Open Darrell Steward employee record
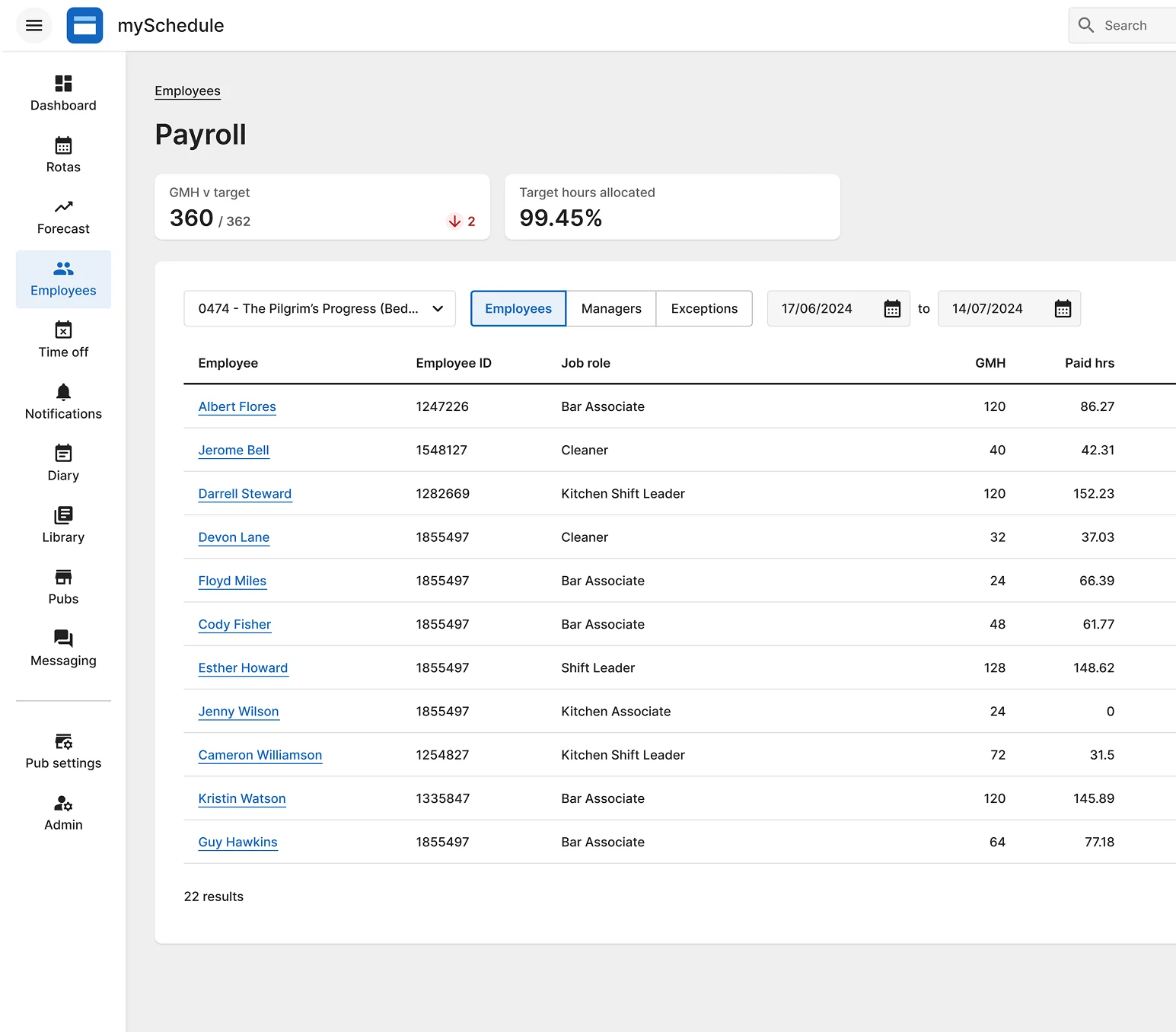This screenshot has width=1176, height=1032. [x=244, y=493]
